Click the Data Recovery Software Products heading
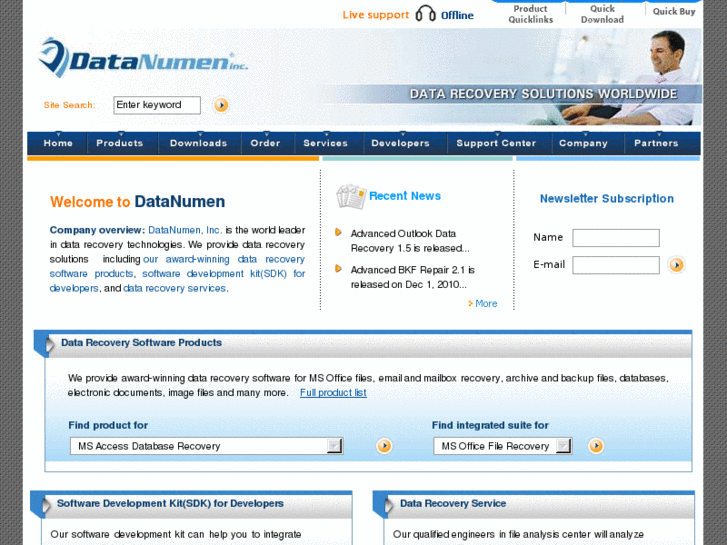Screen dimensions: 727x545 tap(141, 343)
